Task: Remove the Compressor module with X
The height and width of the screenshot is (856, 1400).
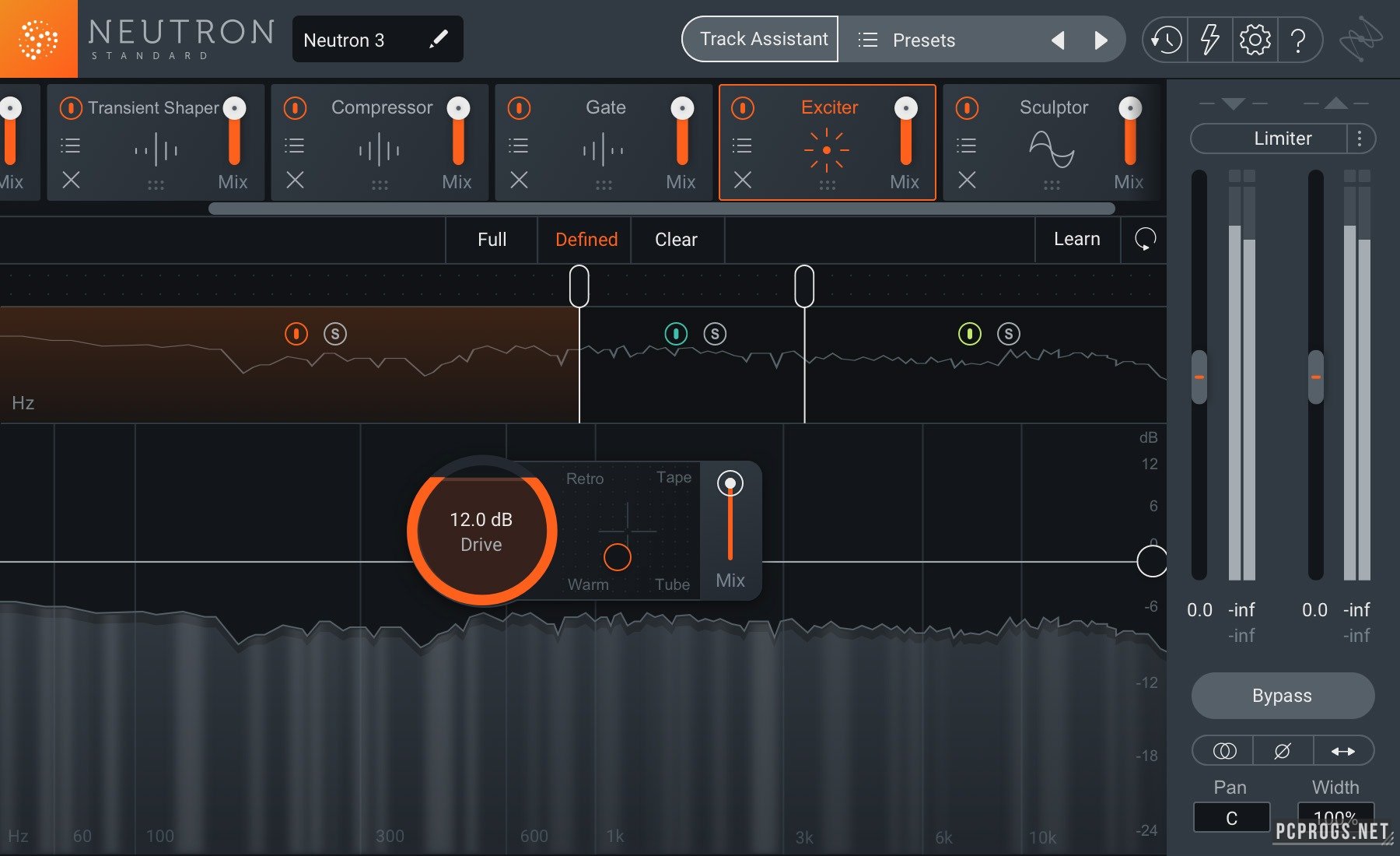Action: 295,180
